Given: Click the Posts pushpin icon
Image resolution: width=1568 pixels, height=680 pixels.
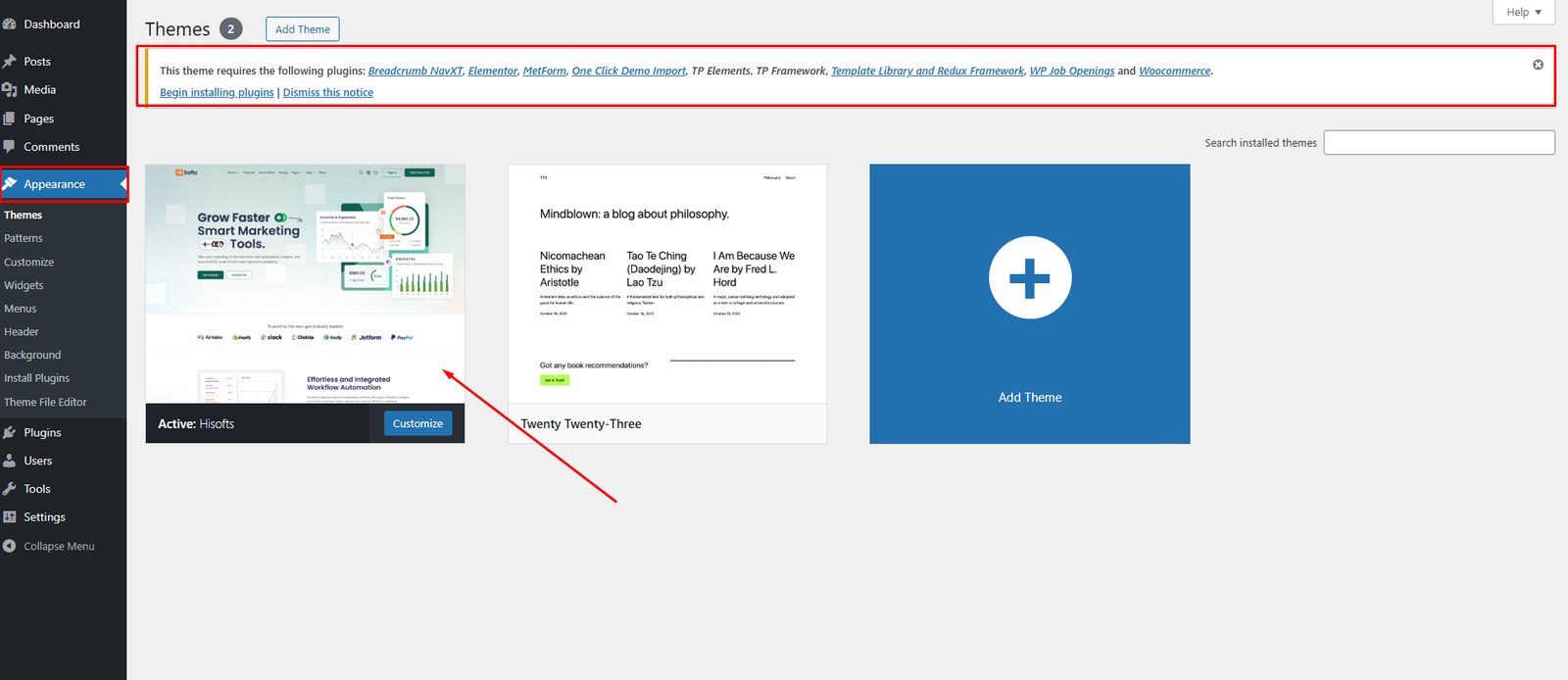Looking at the screenshot, I should 10,62.
